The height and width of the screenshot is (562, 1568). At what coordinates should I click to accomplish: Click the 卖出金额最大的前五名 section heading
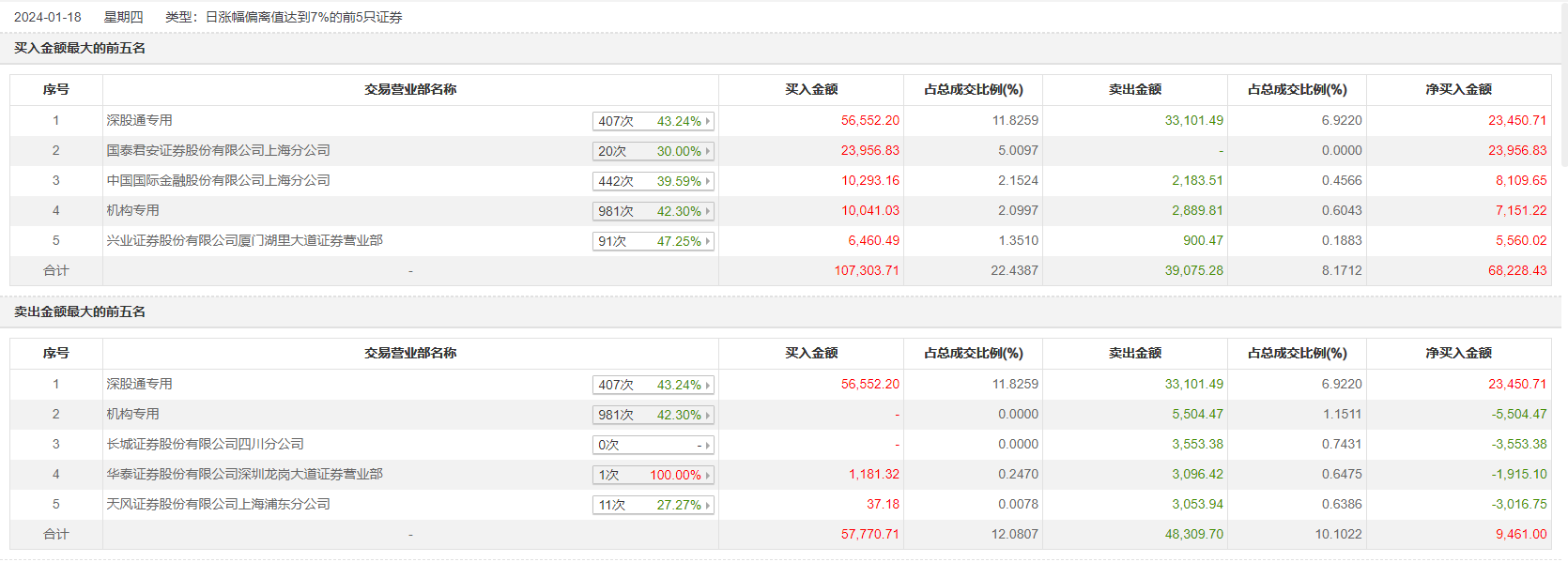tap(80, 311)
